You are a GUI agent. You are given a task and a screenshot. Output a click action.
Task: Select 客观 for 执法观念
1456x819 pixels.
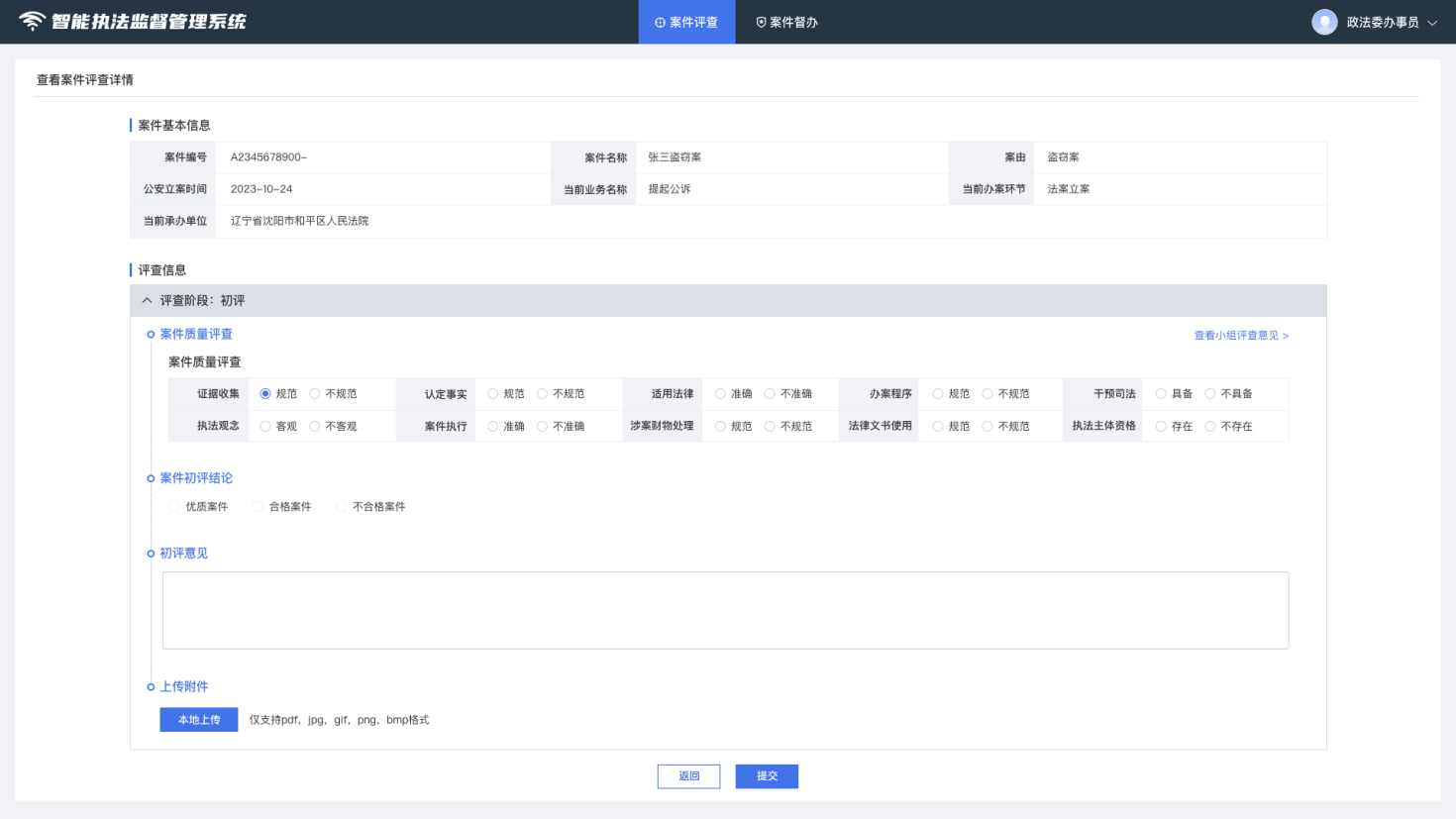265,427
